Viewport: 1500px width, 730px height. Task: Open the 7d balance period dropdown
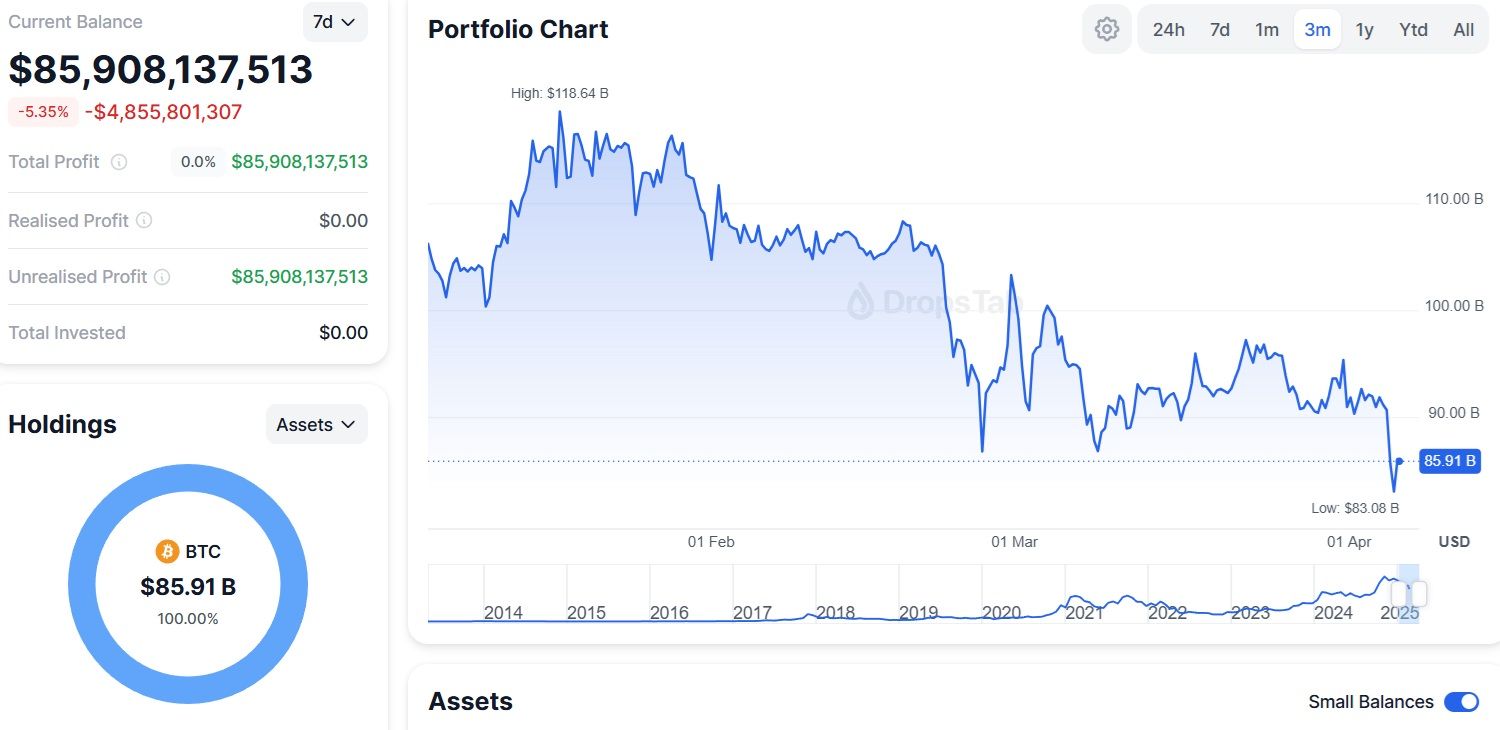[334, 22]
